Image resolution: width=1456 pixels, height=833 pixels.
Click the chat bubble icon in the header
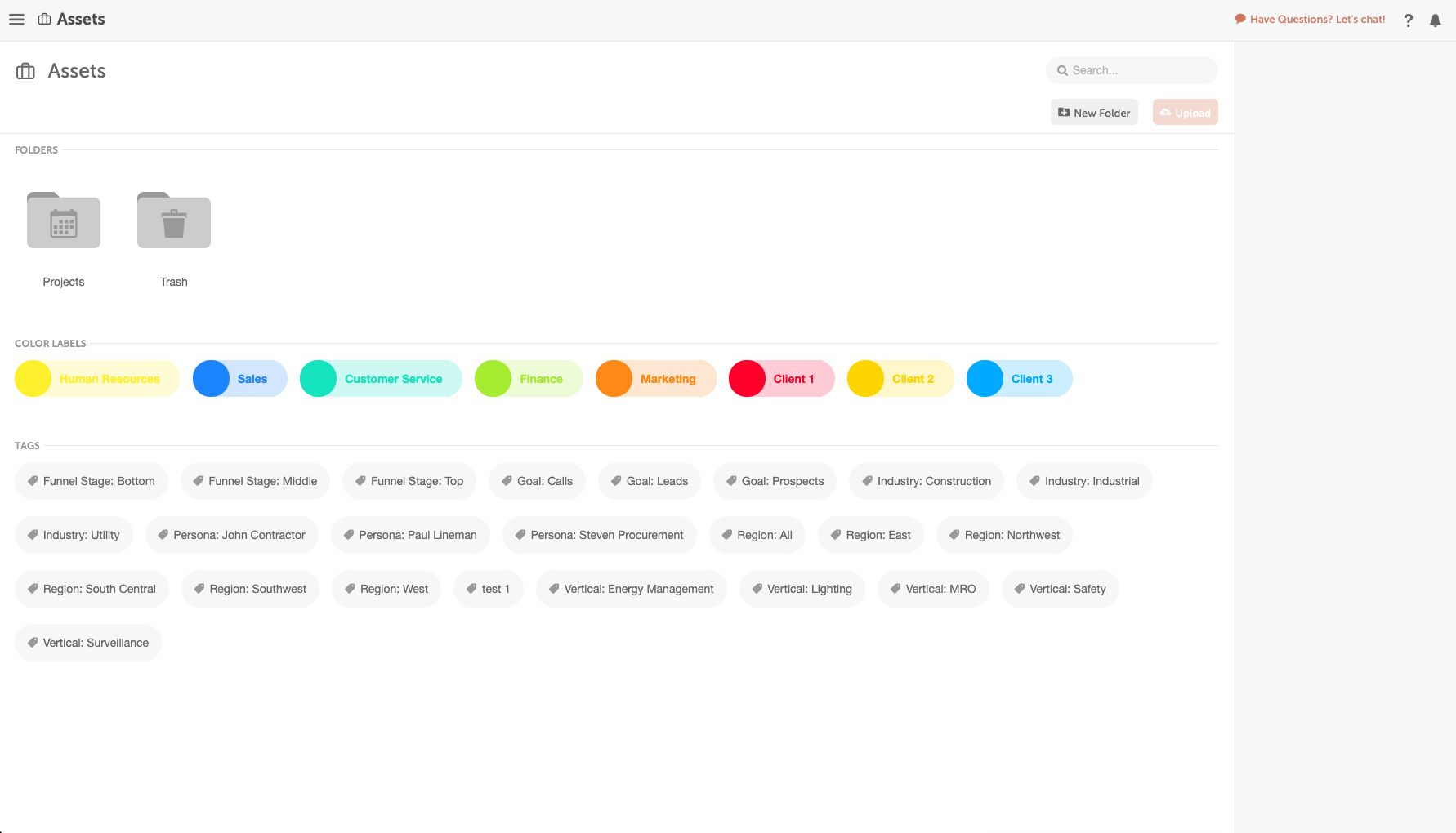coord(1239,18)
